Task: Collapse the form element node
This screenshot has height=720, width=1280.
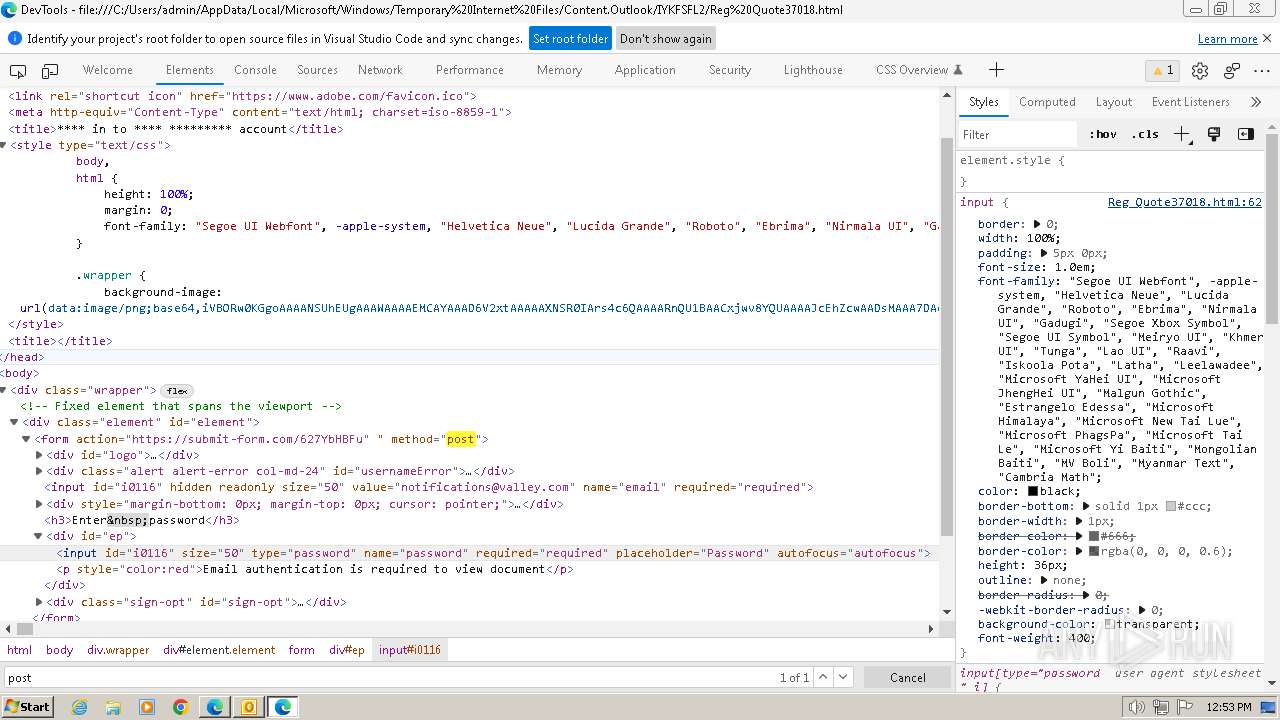Action: click(27, 439)
